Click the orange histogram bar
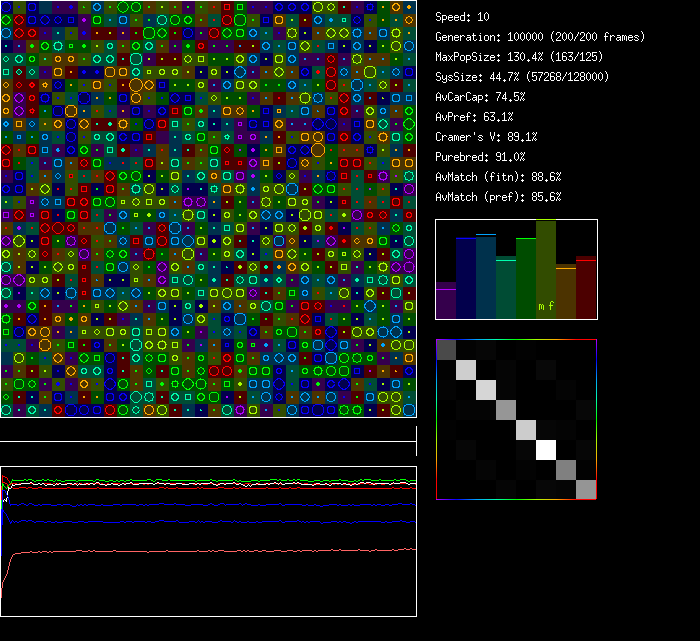This screenshot has width=700, height=641. pos(566,292)
